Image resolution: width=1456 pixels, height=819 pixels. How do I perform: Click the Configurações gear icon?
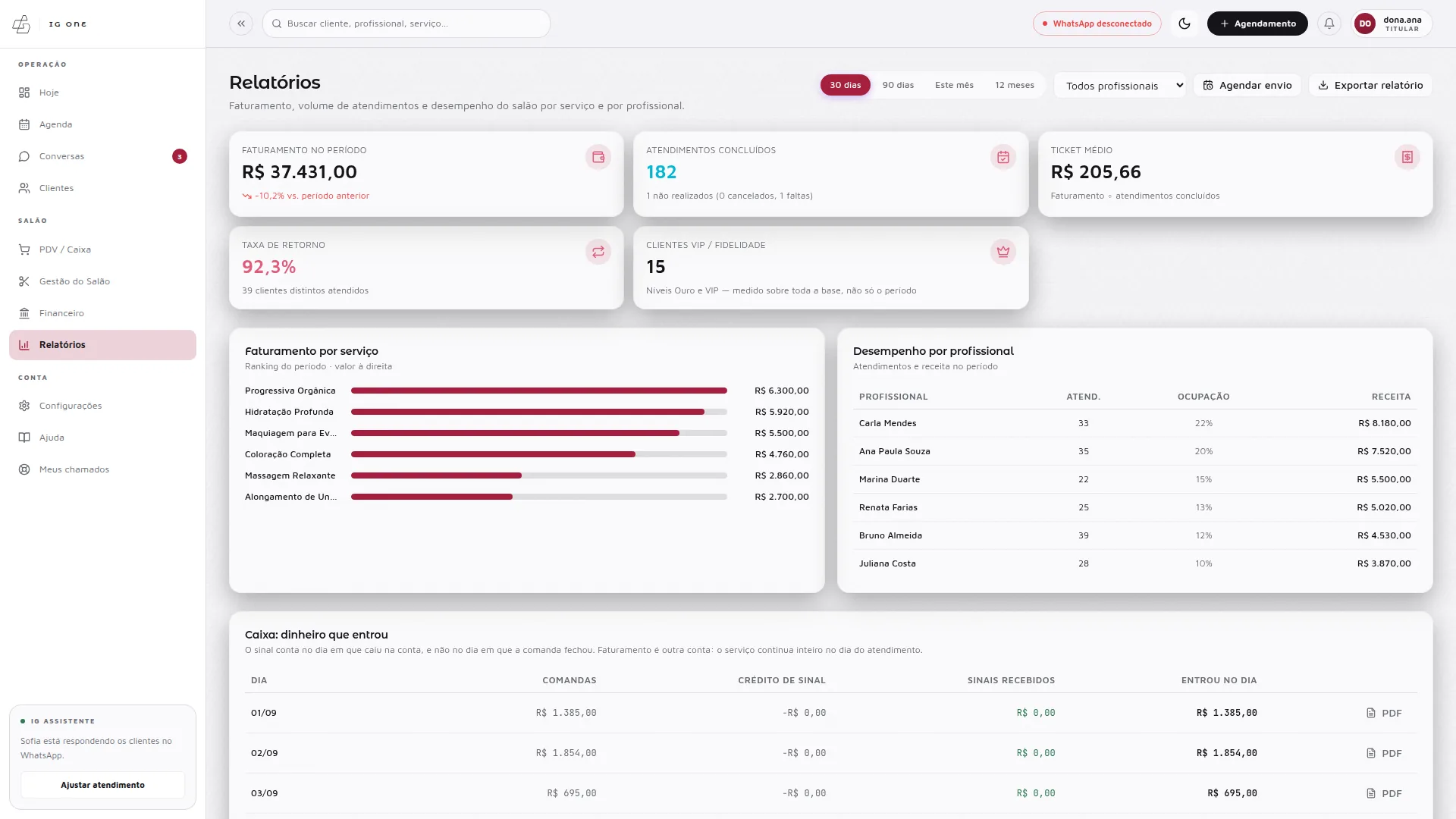[x=24, y=406]
